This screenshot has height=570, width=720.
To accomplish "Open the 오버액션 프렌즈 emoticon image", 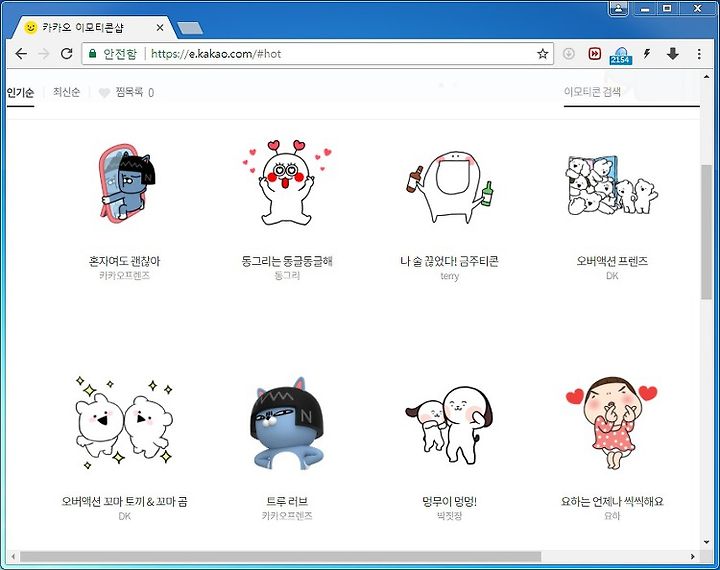I will pos(612,186).
